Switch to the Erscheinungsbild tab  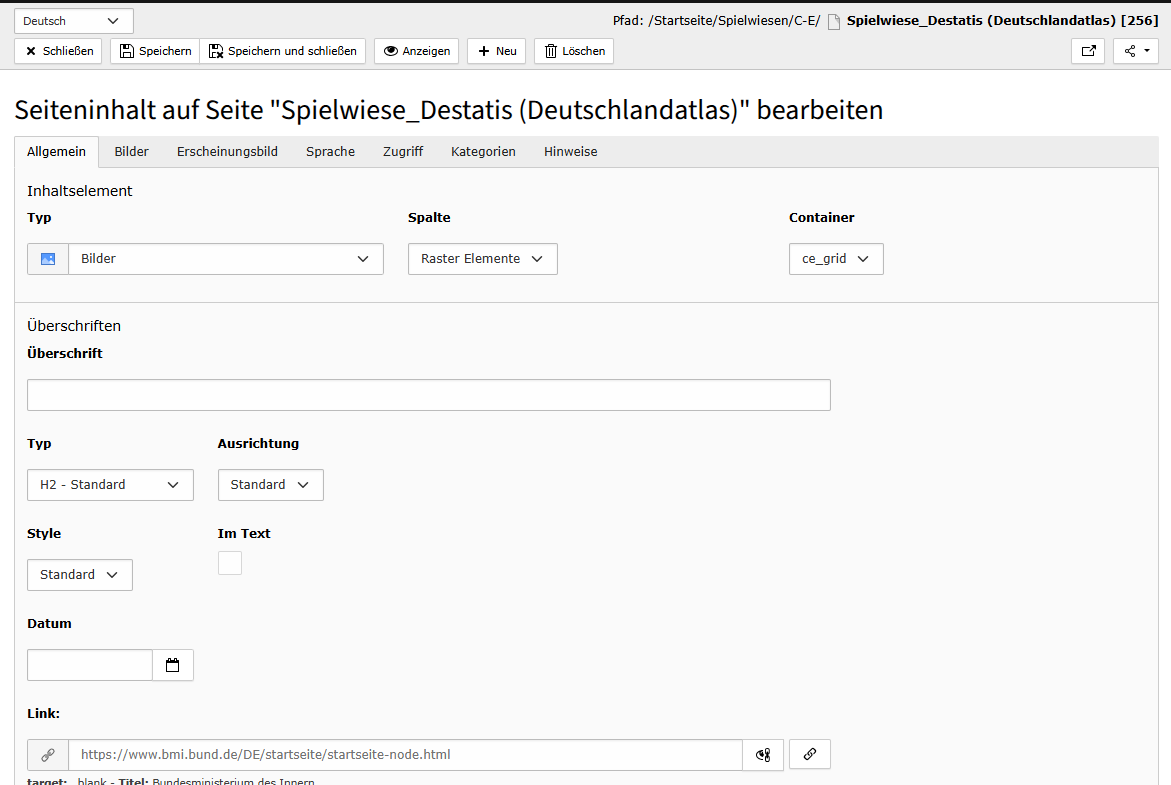227,152
